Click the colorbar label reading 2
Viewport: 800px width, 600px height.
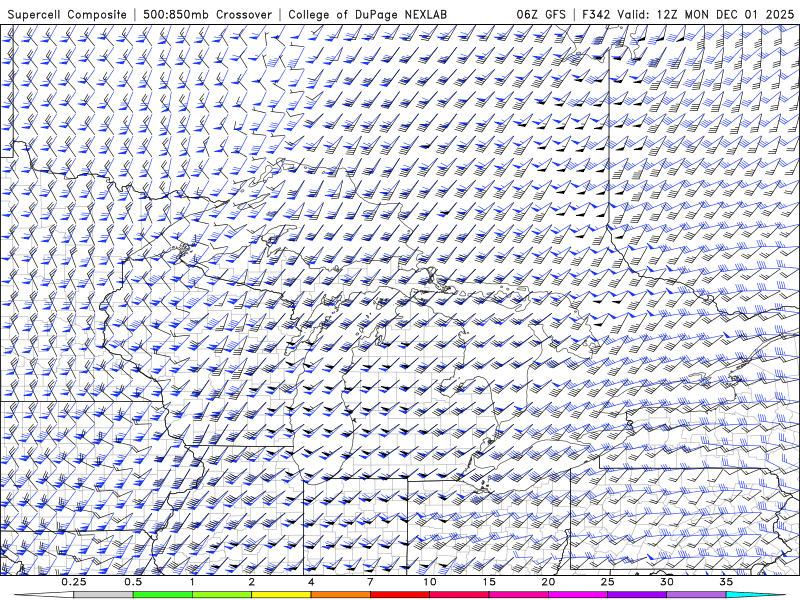click(252, 582)
